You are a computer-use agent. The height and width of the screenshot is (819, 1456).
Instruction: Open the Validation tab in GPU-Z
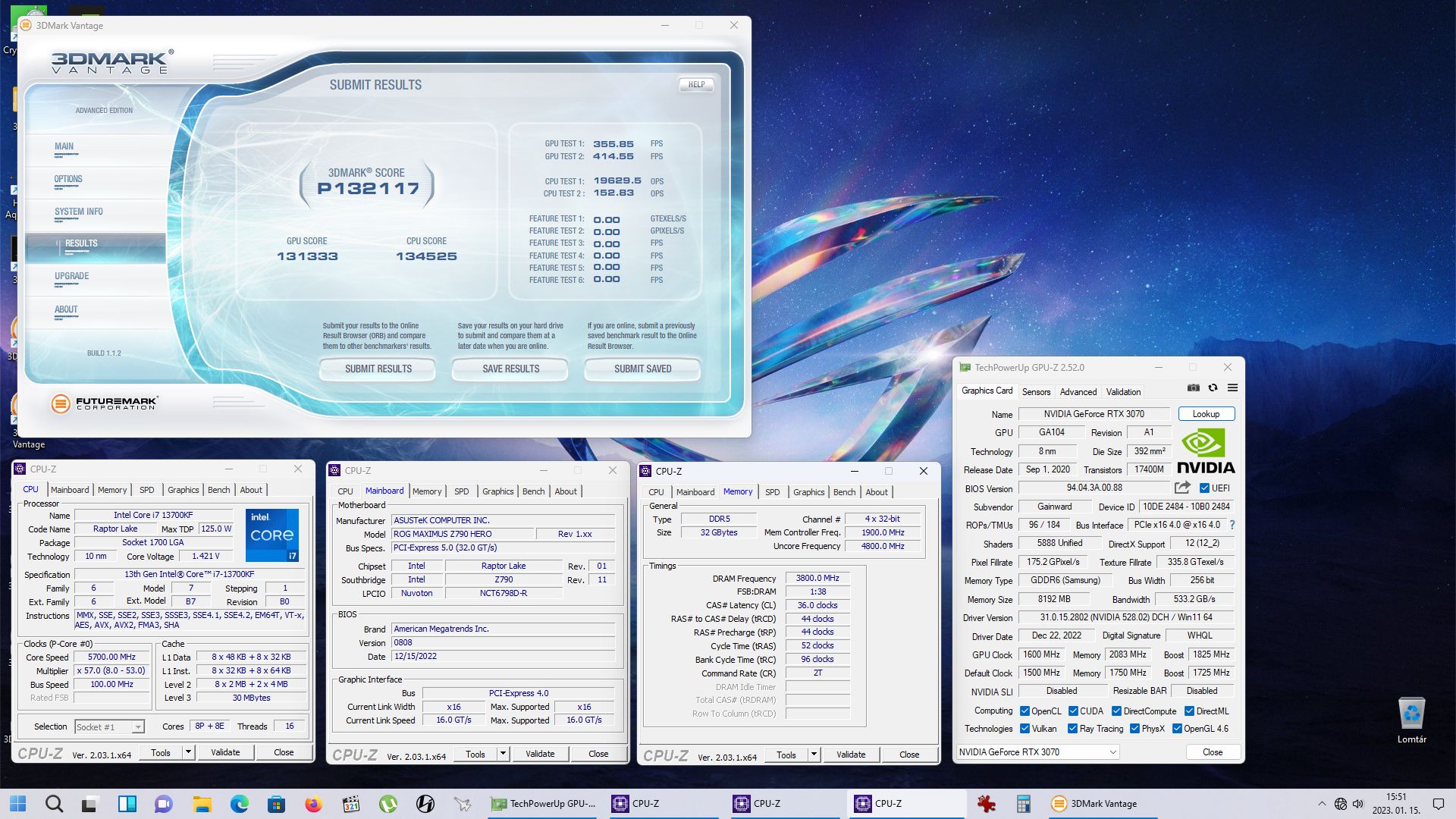1123,392
